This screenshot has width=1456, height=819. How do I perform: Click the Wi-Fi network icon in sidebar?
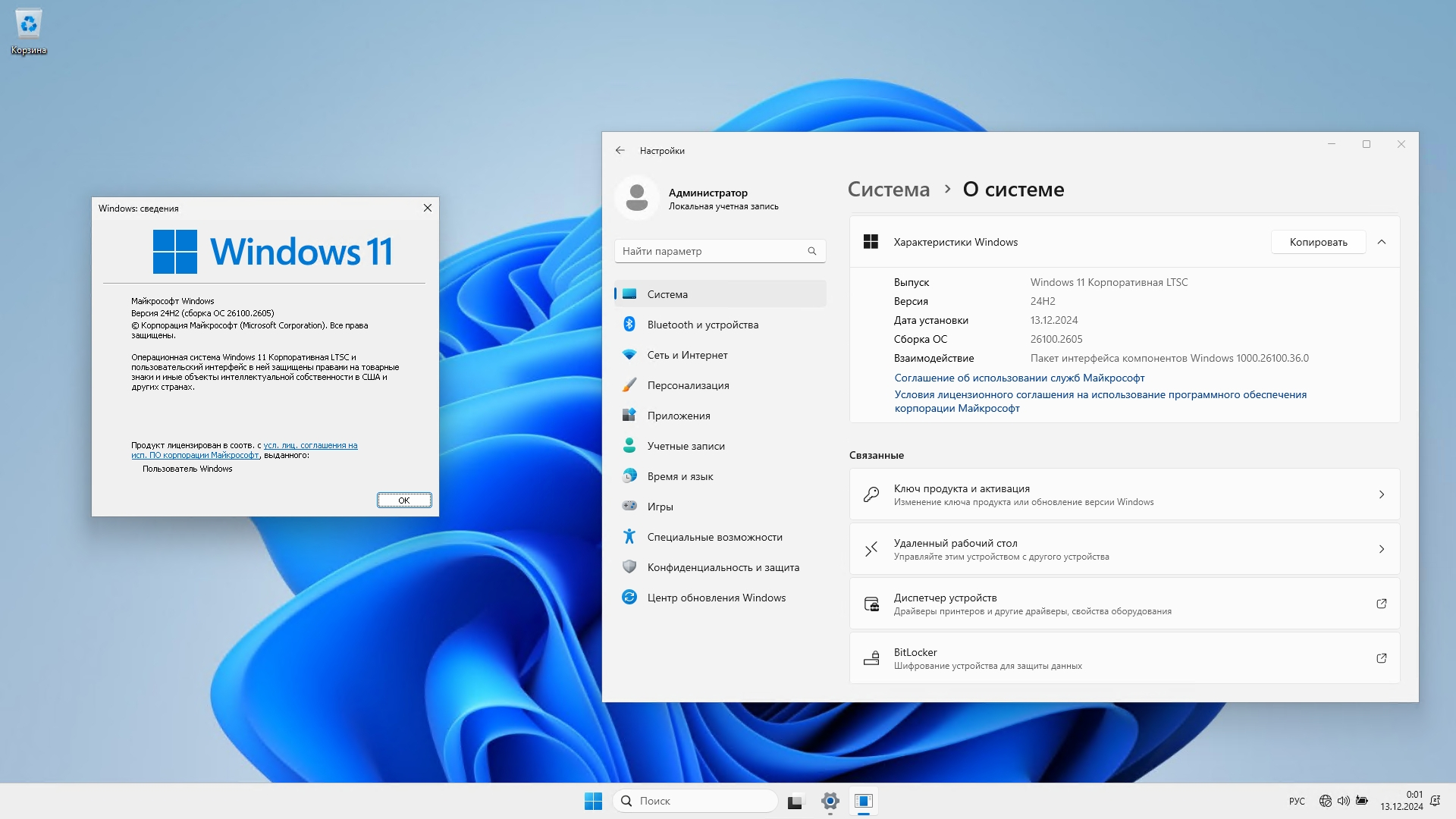pyautogui.click(x=629, y=355)
